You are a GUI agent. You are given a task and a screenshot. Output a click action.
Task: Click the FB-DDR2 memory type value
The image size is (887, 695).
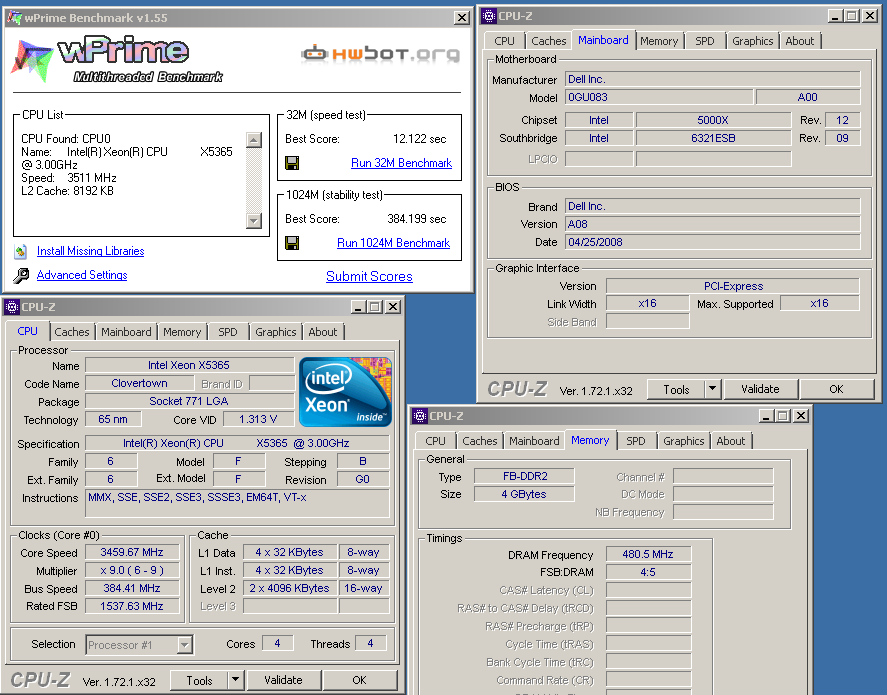pos(524,476)
